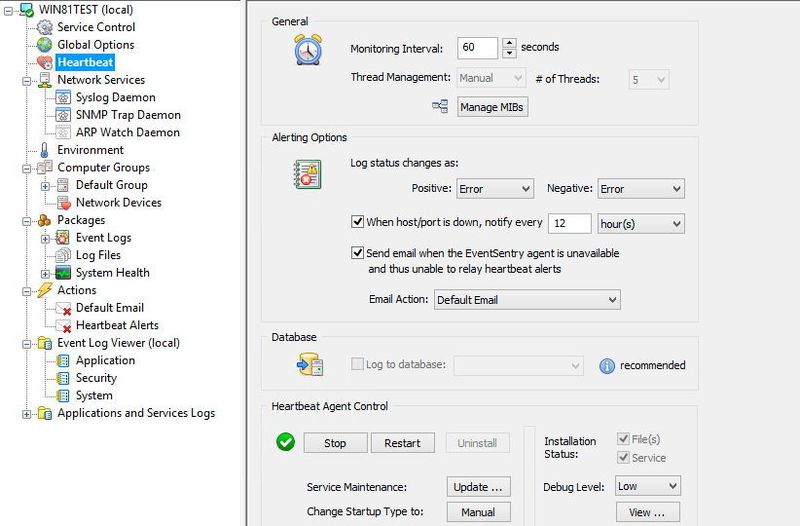Click the Event Logs package icon
The height and width of the screenshot is (526, 800).
(x=63, y=238)
